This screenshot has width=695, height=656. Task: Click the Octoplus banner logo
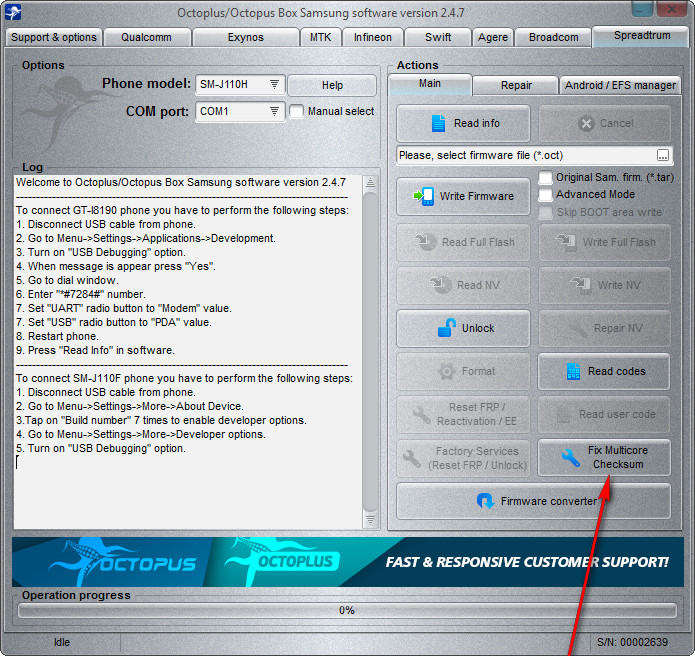pyautogui.click(x=282, y=561)
